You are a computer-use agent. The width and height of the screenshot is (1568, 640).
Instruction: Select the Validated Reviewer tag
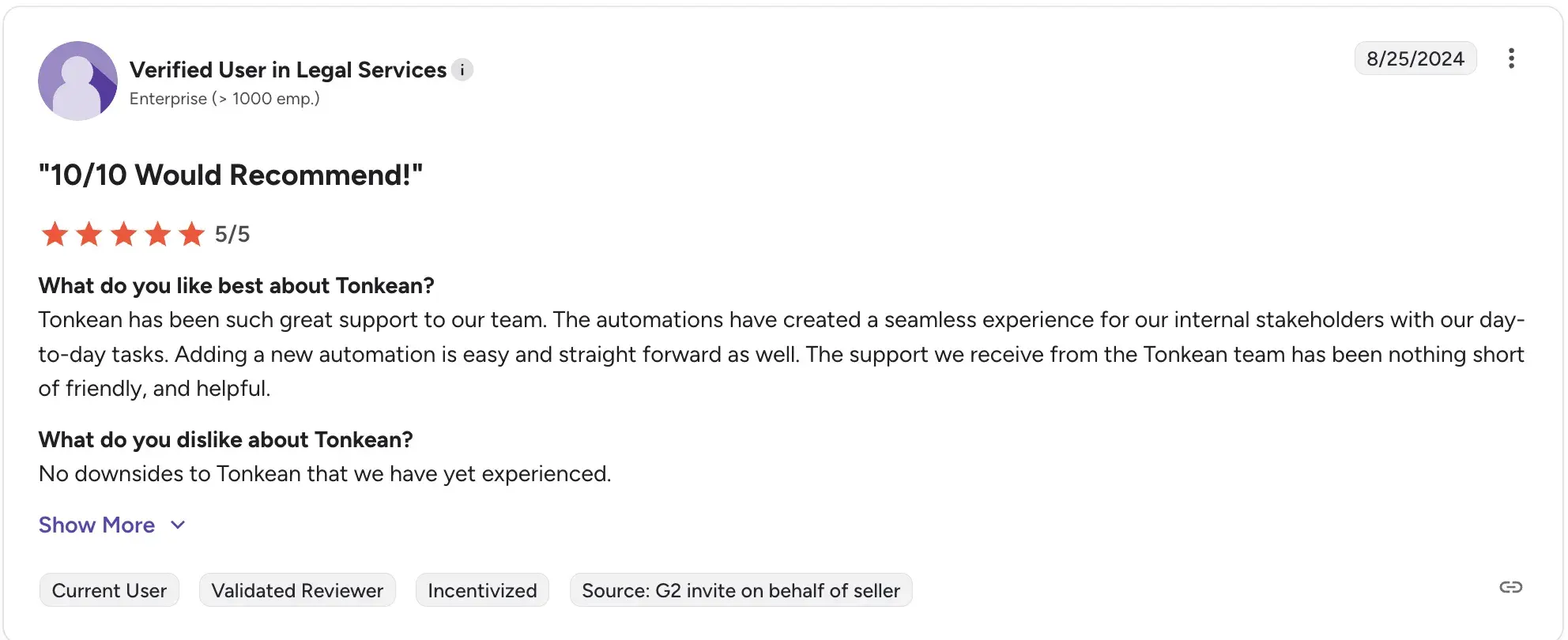point(297,590)
